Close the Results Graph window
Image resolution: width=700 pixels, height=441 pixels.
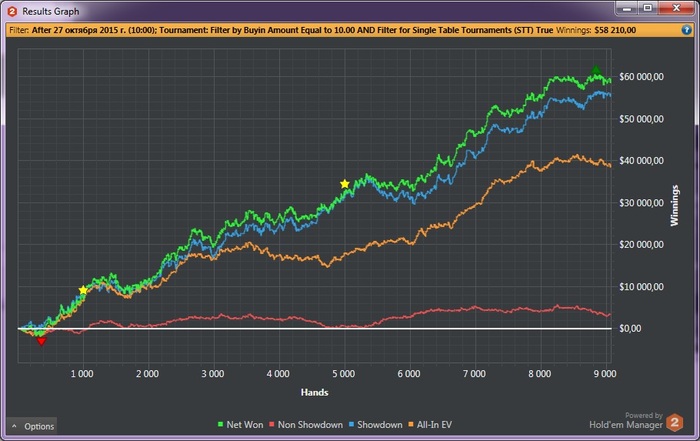coord(676,8)
